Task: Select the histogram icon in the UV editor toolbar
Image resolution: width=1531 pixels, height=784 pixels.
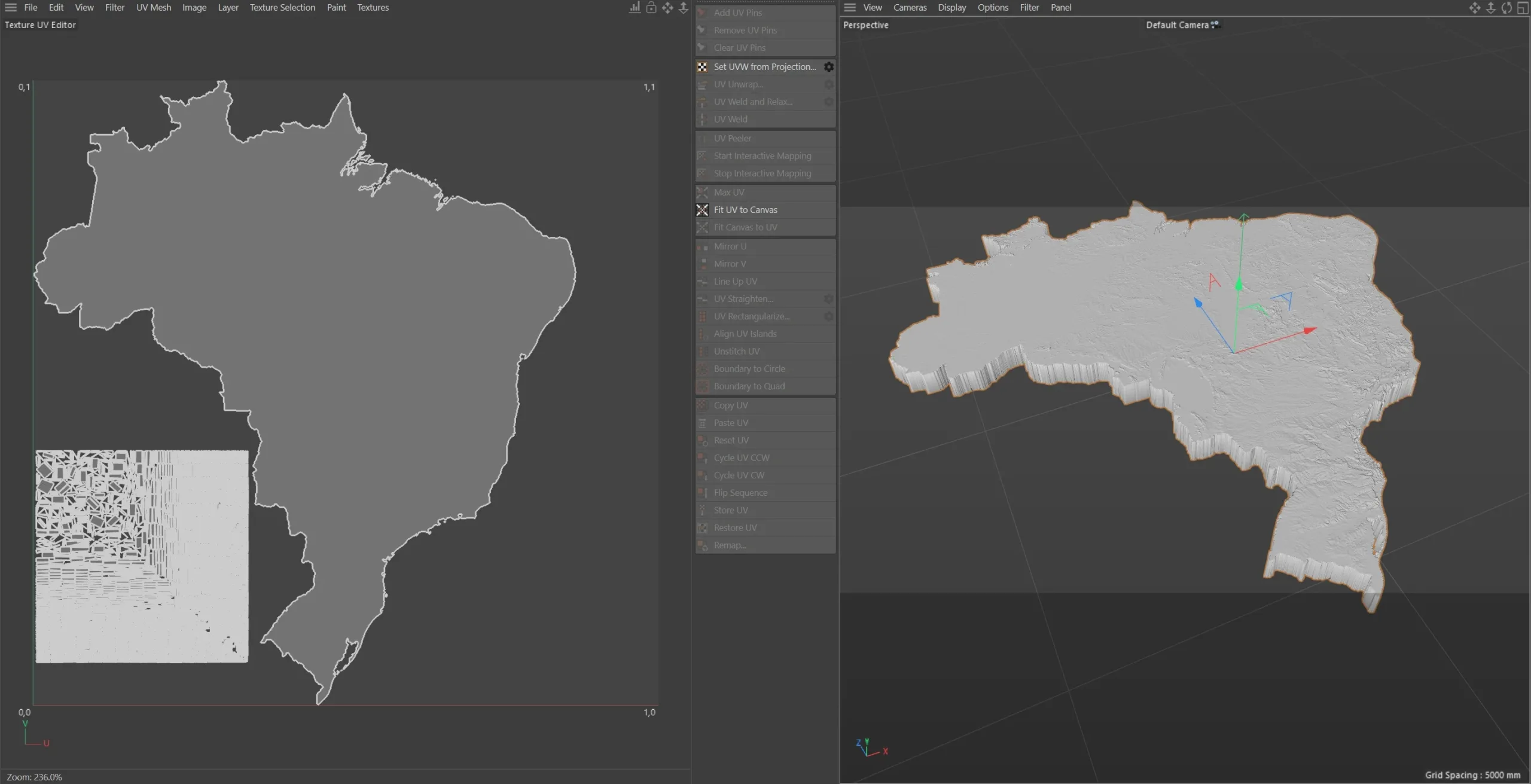Action: 634,7
